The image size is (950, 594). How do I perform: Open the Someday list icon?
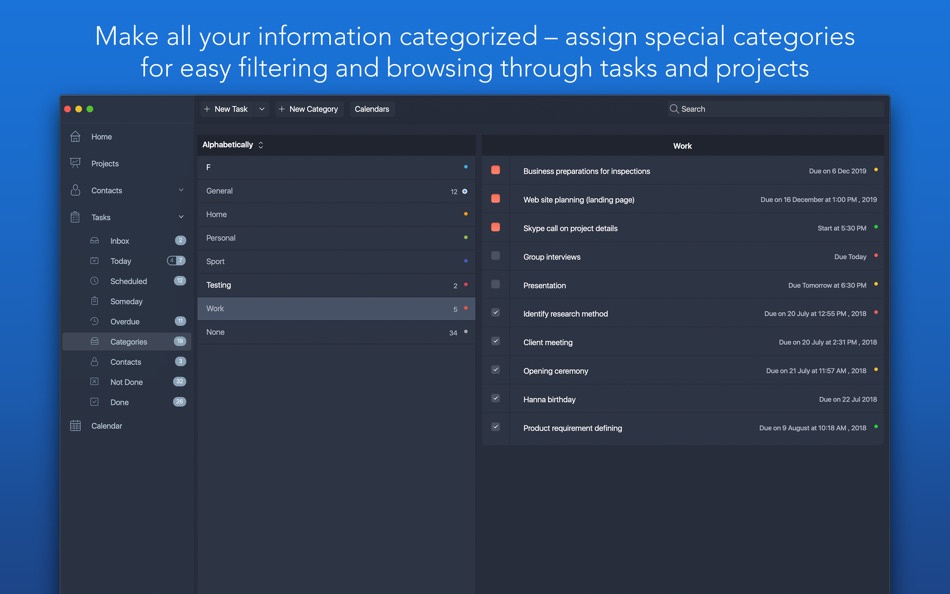click(x=95, y=301)
